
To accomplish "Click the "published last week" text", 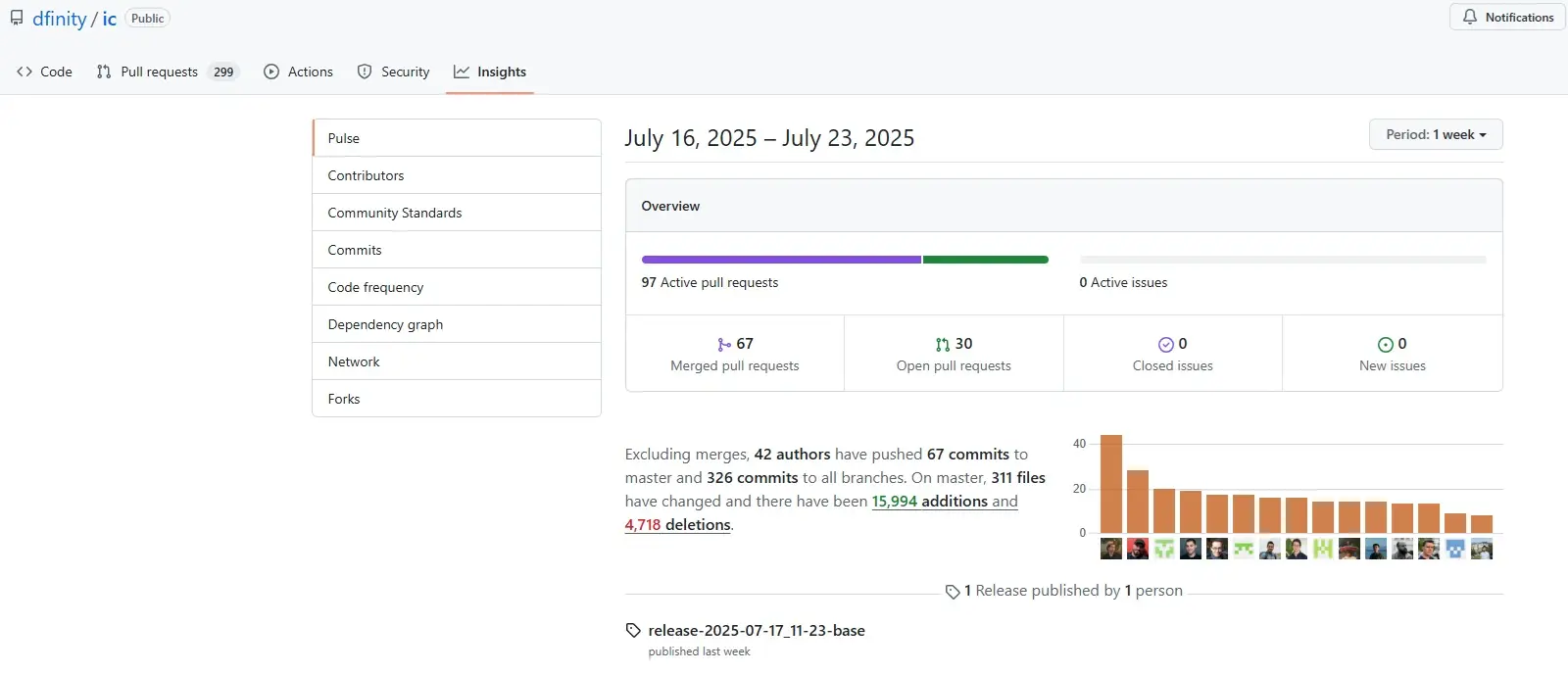I will click(699, 651).
